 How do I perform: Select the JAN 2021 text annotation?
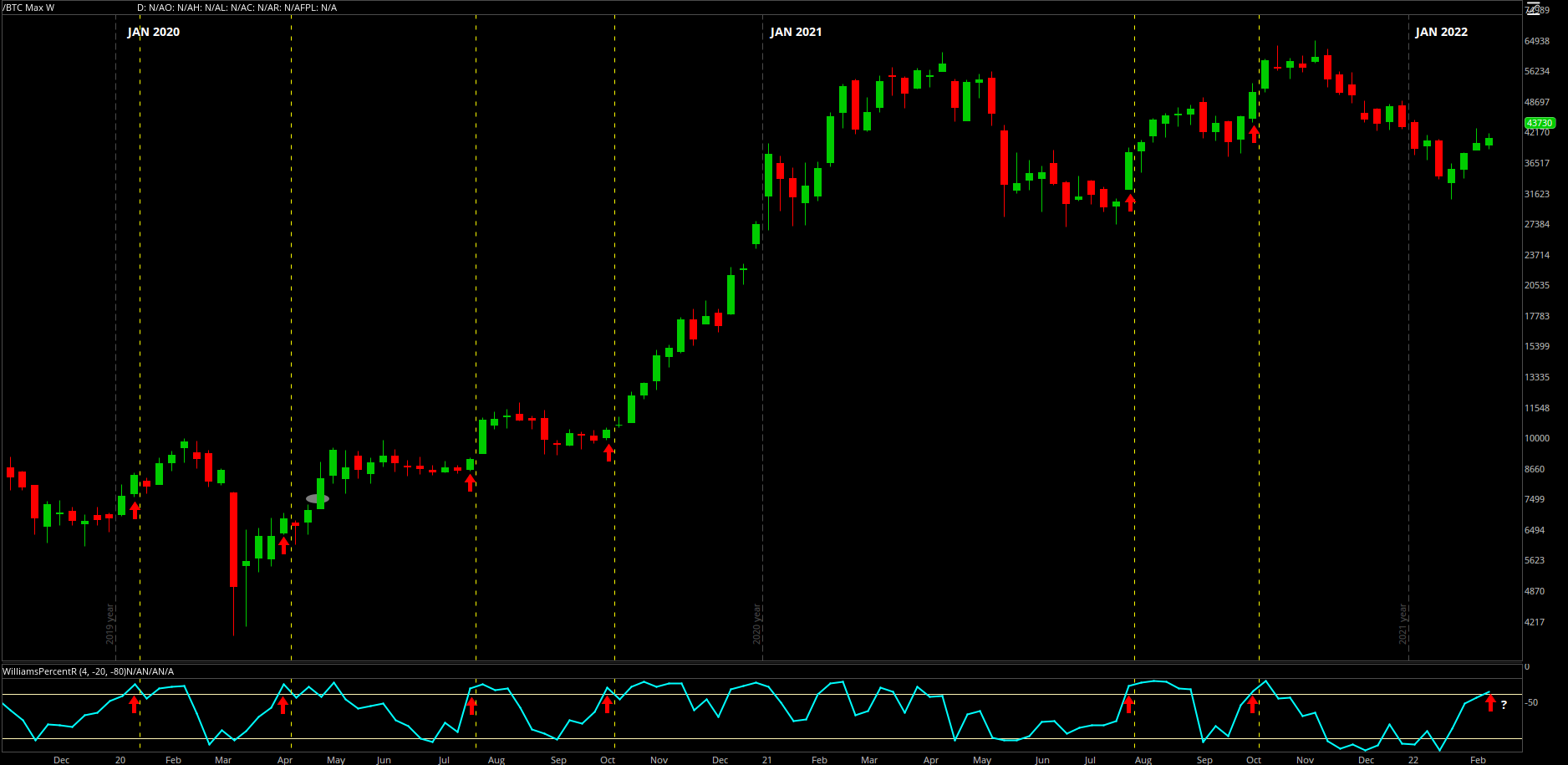(796, 32)
